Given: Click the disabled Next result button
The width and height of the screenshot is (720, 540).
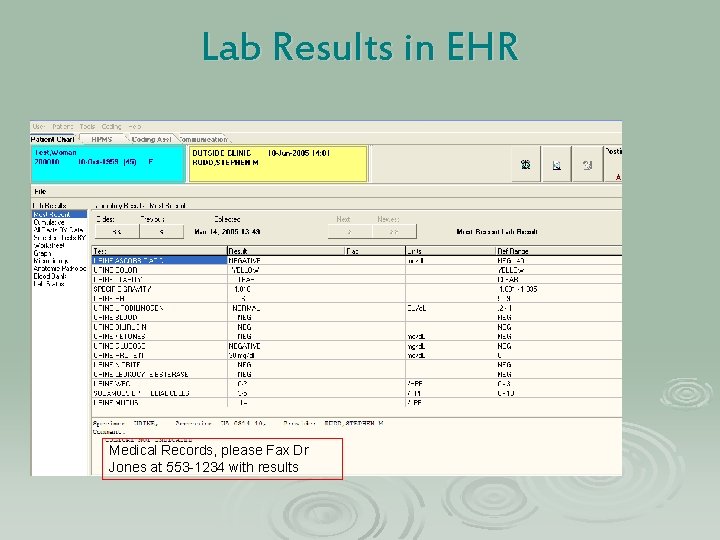Looking at the screenshot, I should 349,232.
